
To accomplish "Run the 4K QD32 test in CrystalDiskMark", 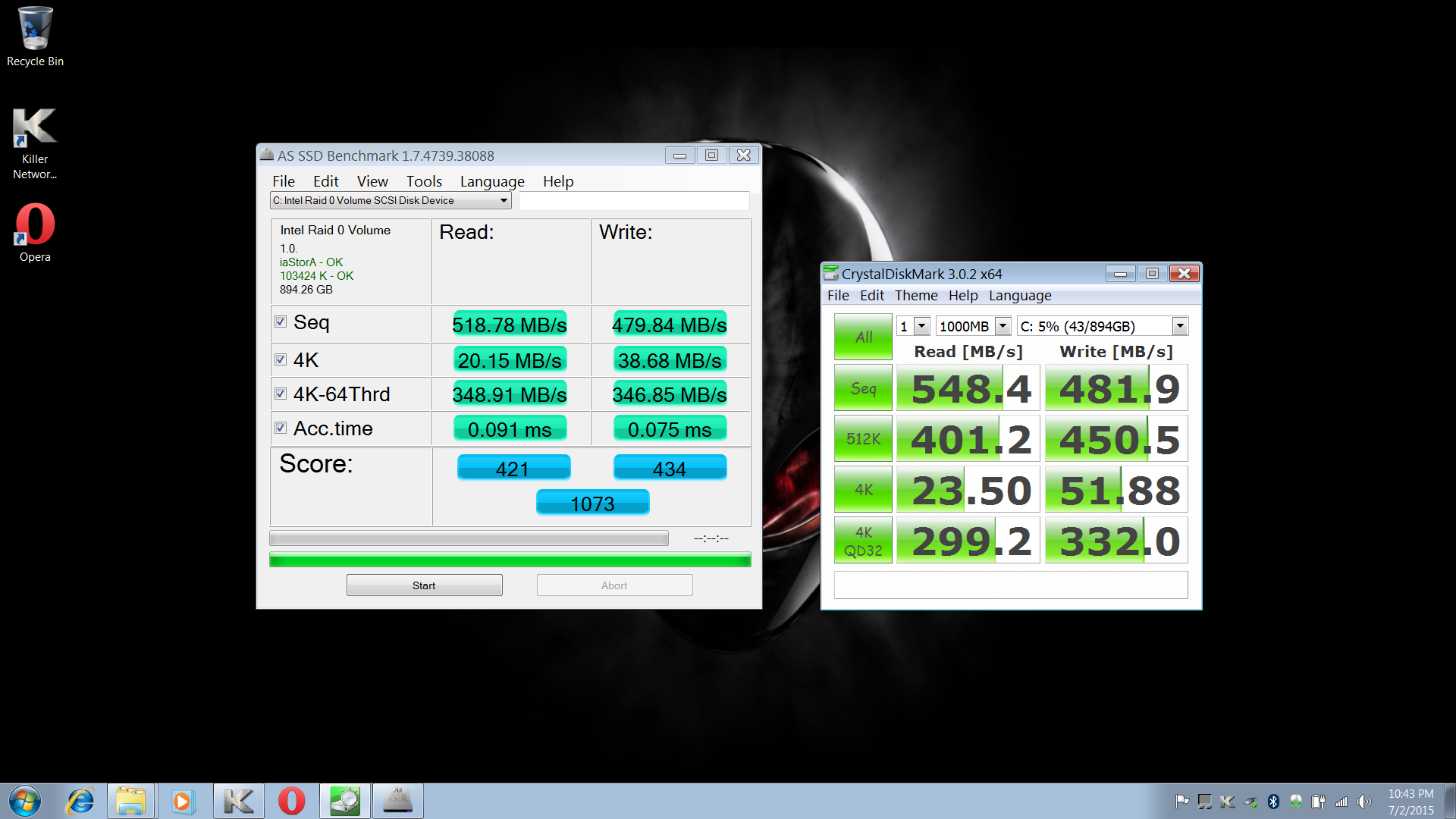I will 863,541.
